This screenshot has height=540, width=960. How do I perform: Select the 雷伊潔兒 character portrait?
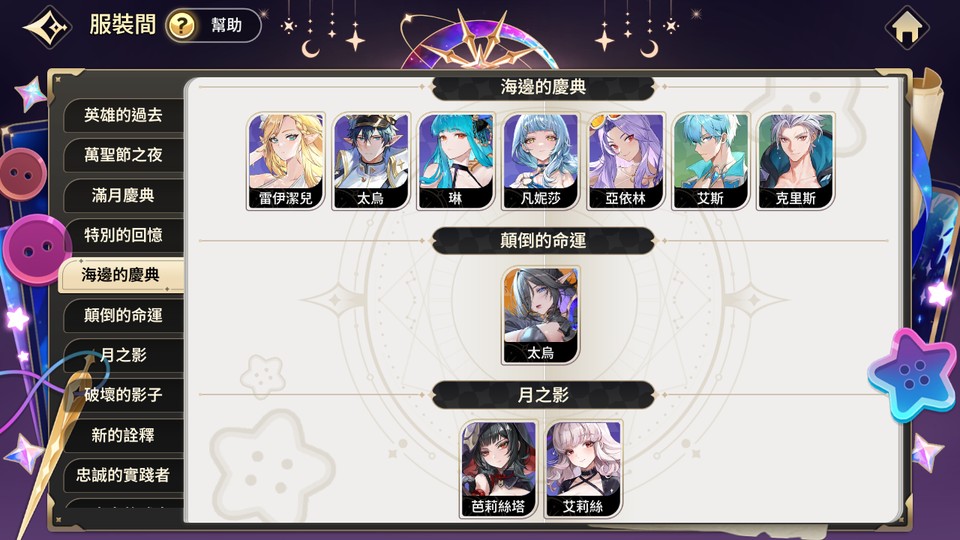[x=286, y=161]
